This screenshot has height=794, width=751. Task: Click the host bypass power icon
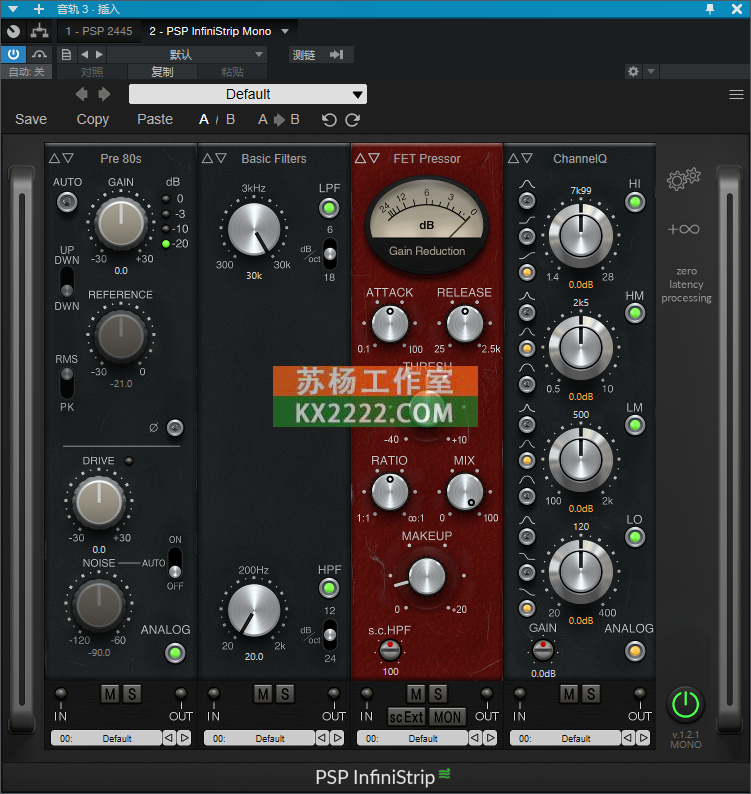click(13, 54)
